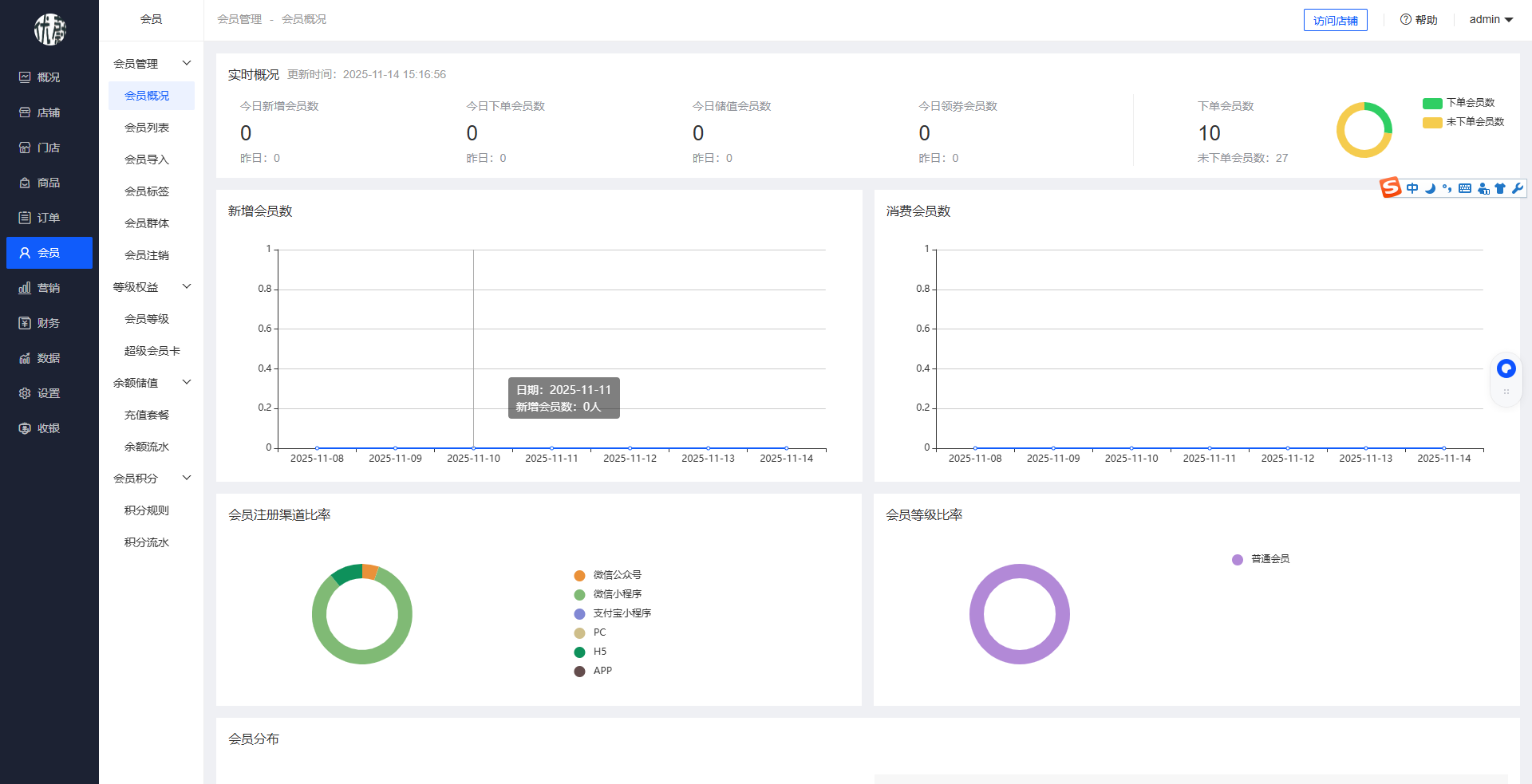Toggle the 普通会员 legend entry
1532x784 pixels.
[1262, 559]
